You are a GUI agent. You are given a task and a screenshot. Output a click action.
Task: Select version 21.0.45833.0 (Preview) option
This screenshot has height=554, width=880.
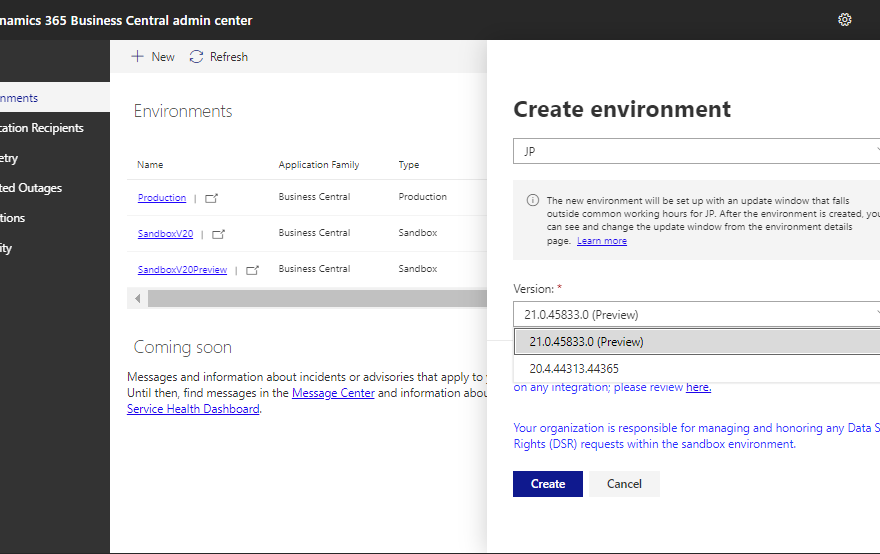click(698, 342)
